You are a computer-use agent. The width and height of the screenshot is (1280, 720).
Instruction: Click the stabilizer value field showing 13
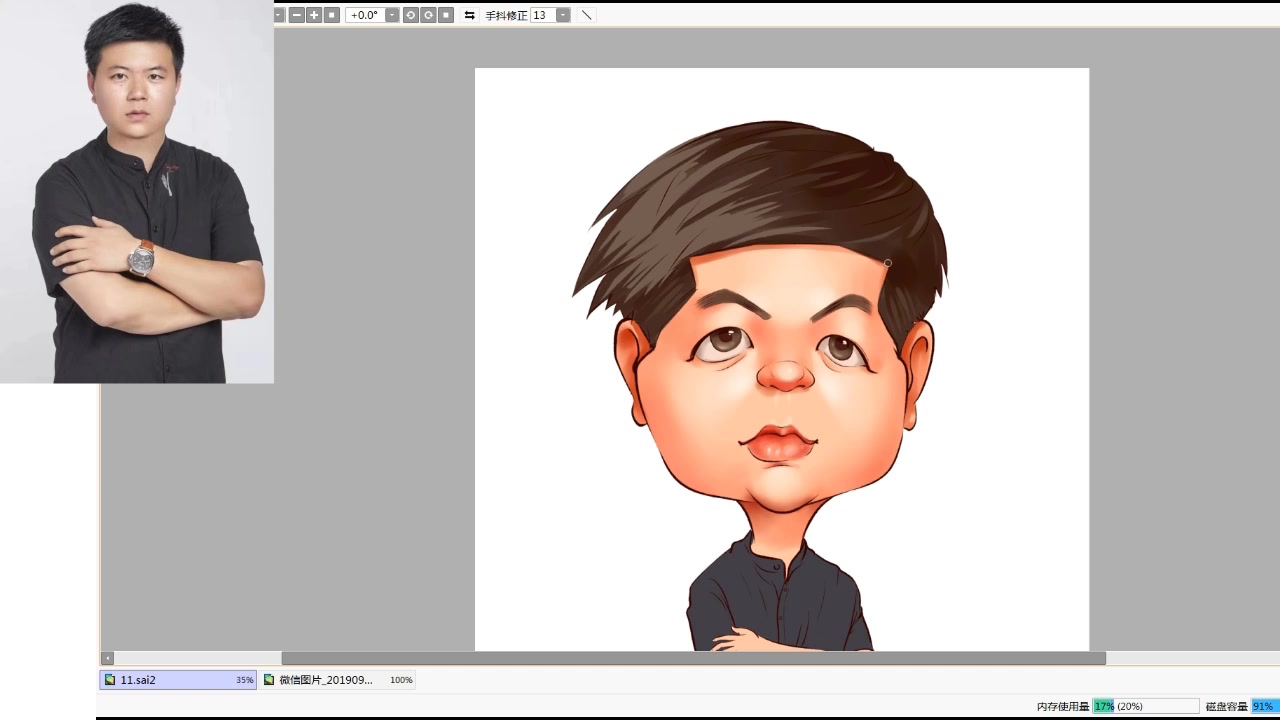pyautogui.click(x=543, y=15)
